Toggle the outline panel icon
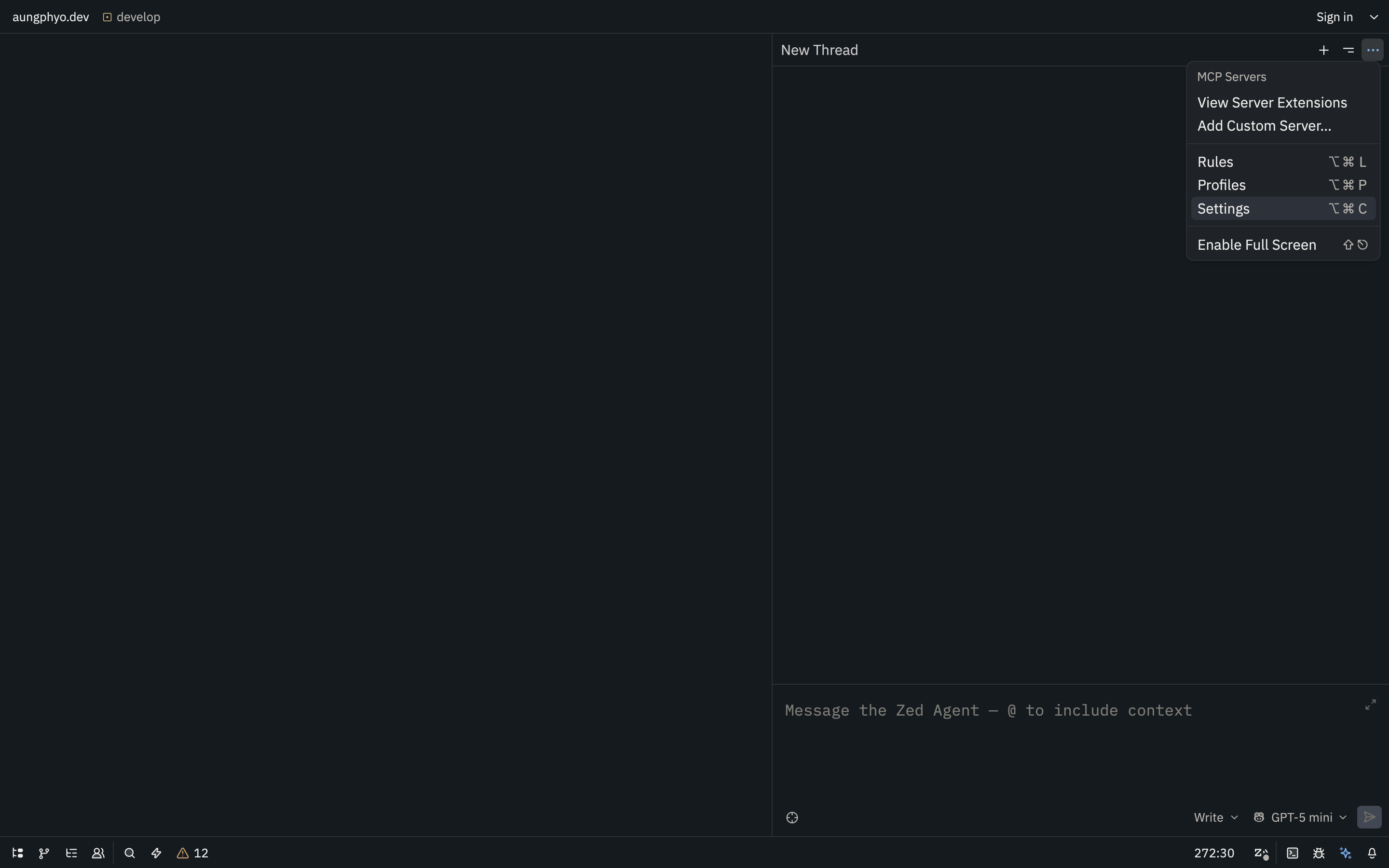 71,853
